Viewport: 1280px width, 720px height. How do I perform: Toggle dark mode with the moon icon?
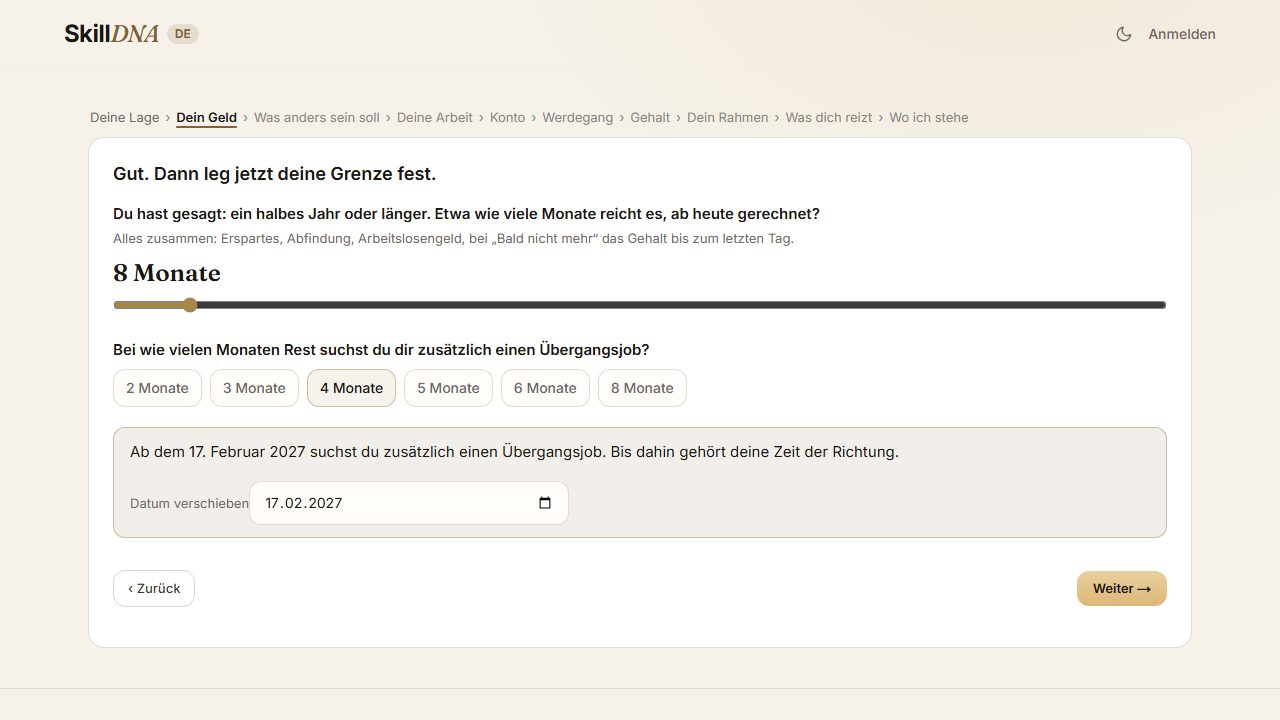click(x=1124, y=34)
